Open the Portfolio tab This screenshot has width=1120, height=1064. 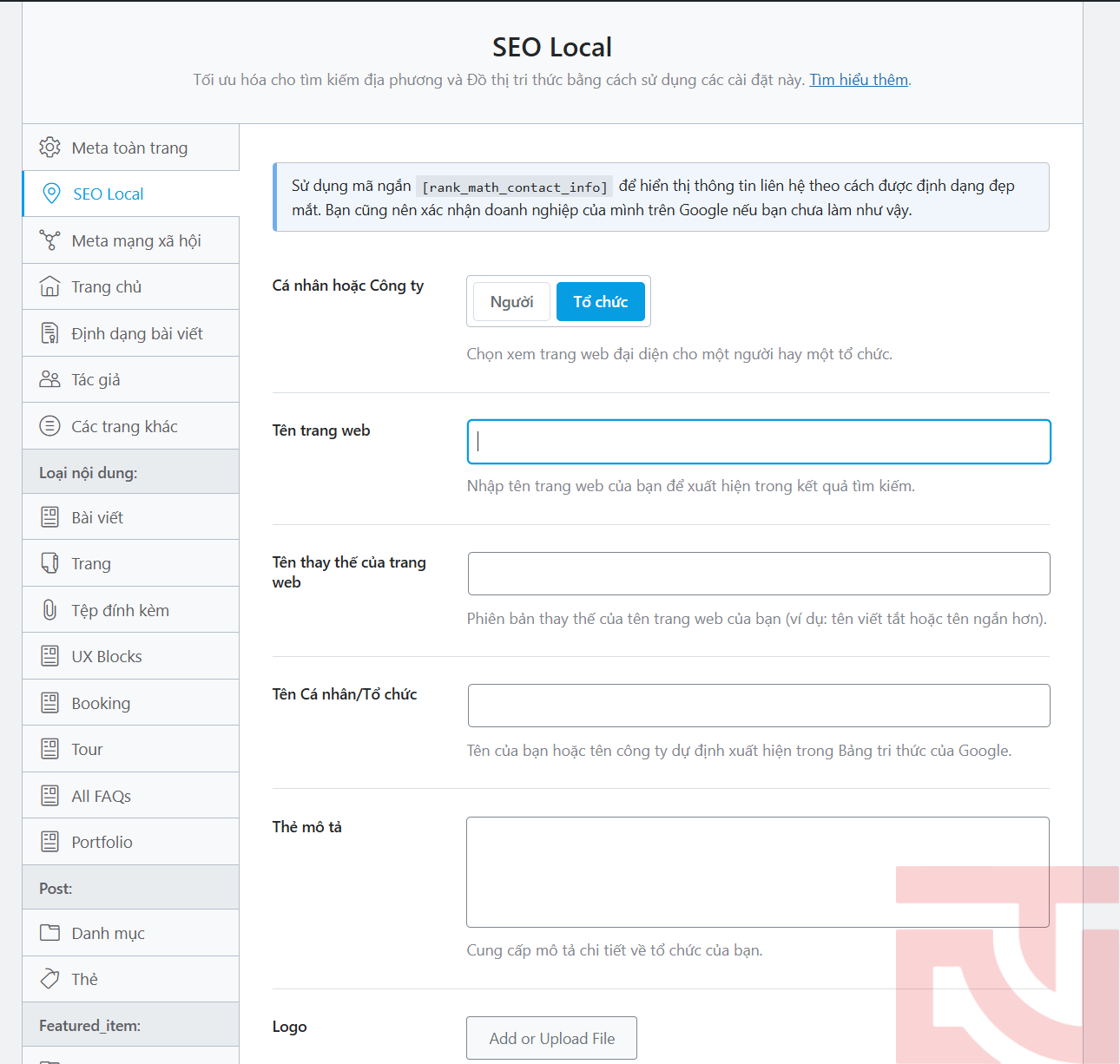point(130,842)
